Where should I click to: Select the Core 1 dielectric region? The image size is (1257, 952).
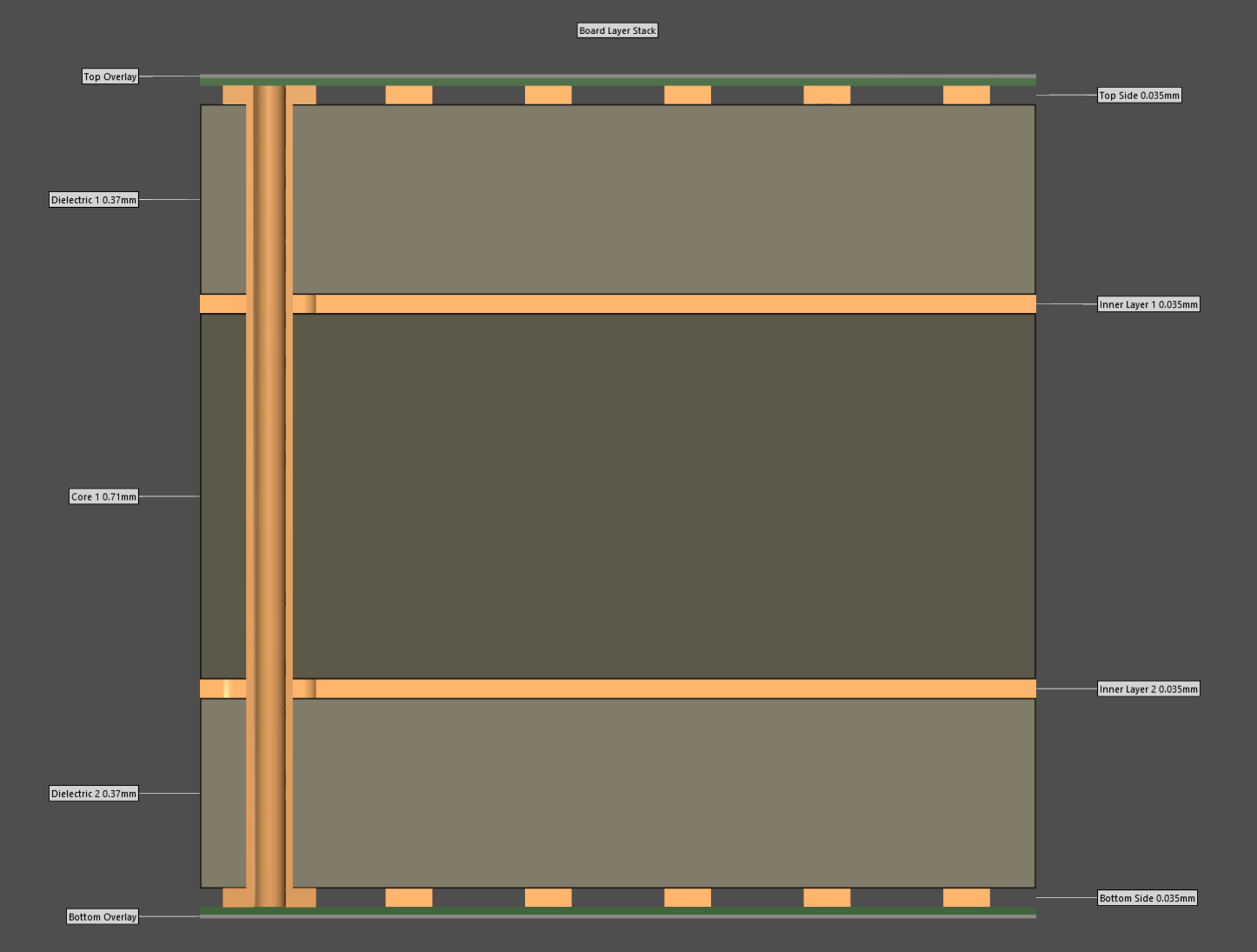661,496
